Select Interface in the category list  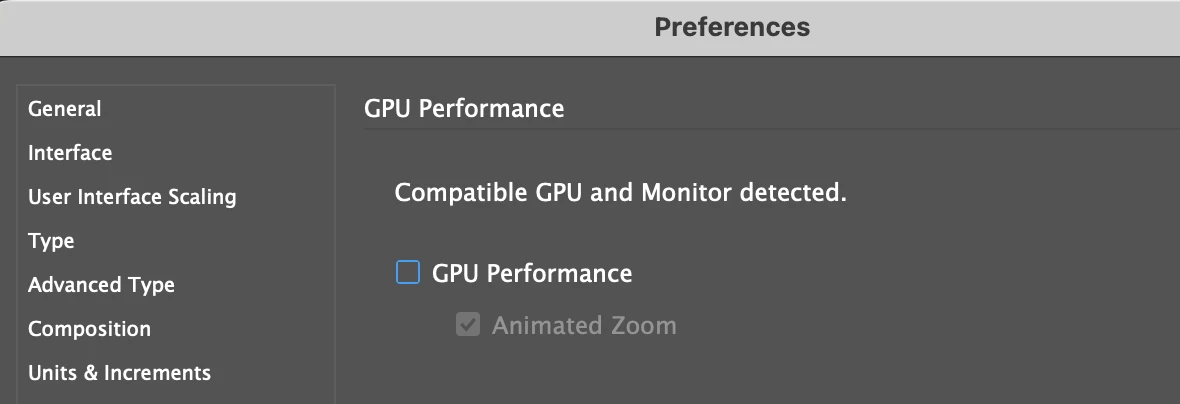point(70,153)
